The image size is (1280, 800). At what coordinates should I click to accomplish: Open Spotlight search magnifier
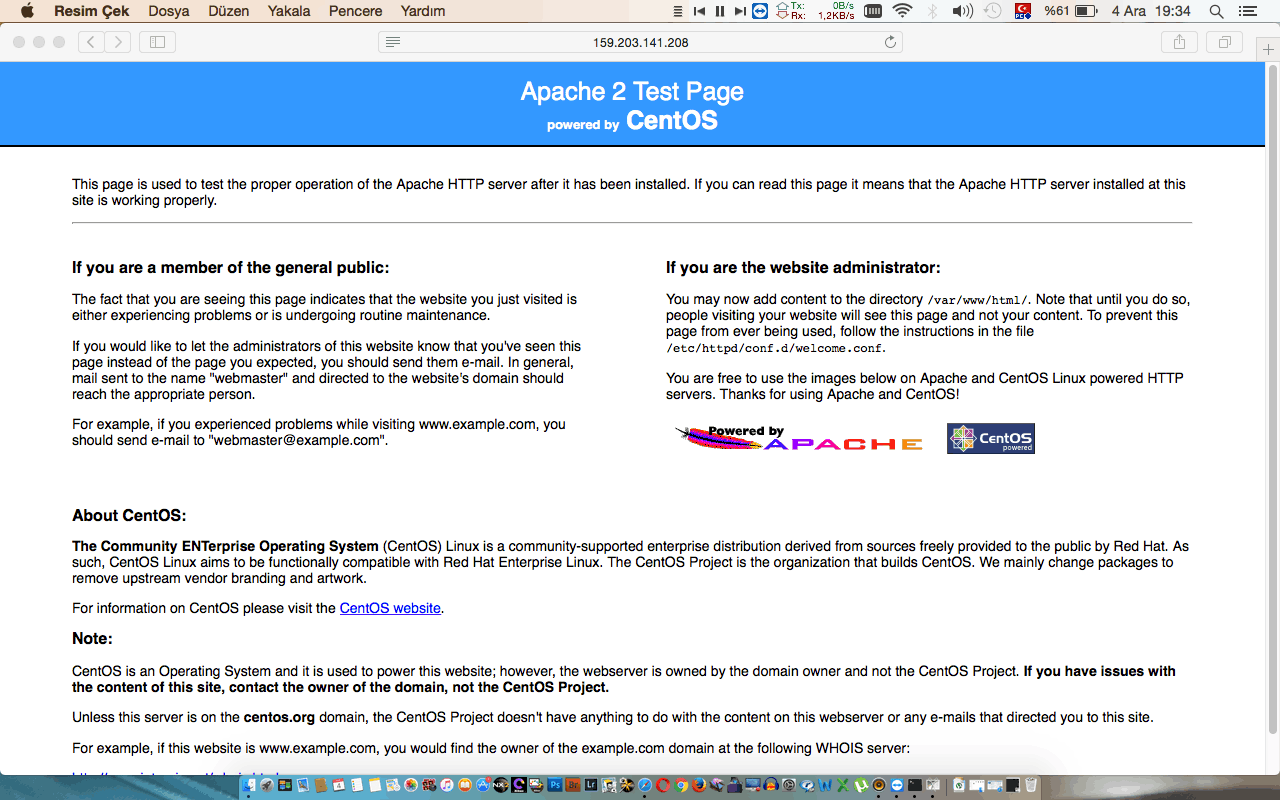(x=1216, y=11)
